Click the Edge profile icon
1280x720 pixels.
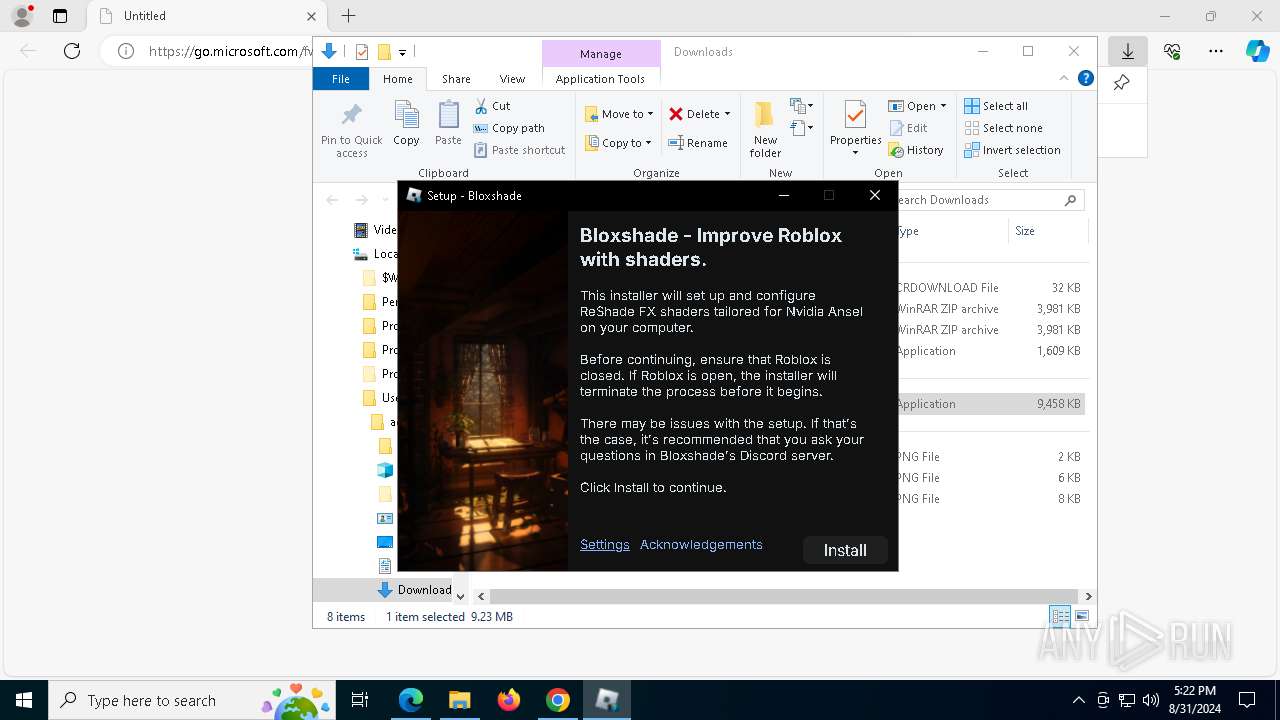click(x=22, y=16)
